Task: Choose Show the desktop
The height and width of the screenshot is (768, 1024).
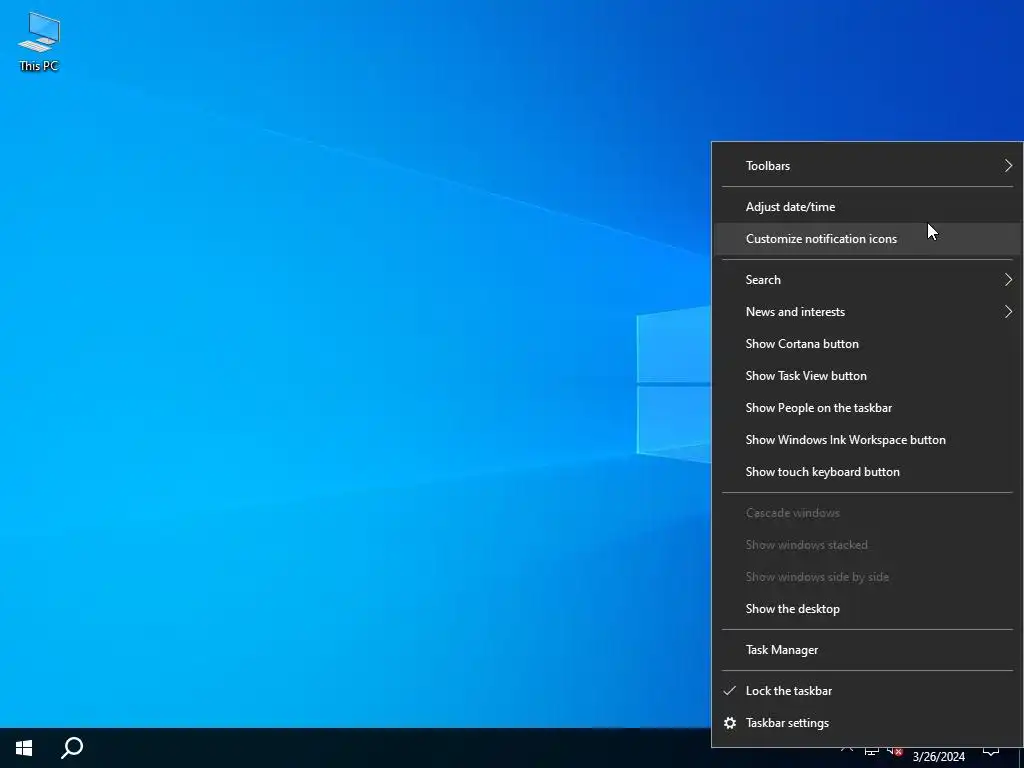Action: [867, 609]
